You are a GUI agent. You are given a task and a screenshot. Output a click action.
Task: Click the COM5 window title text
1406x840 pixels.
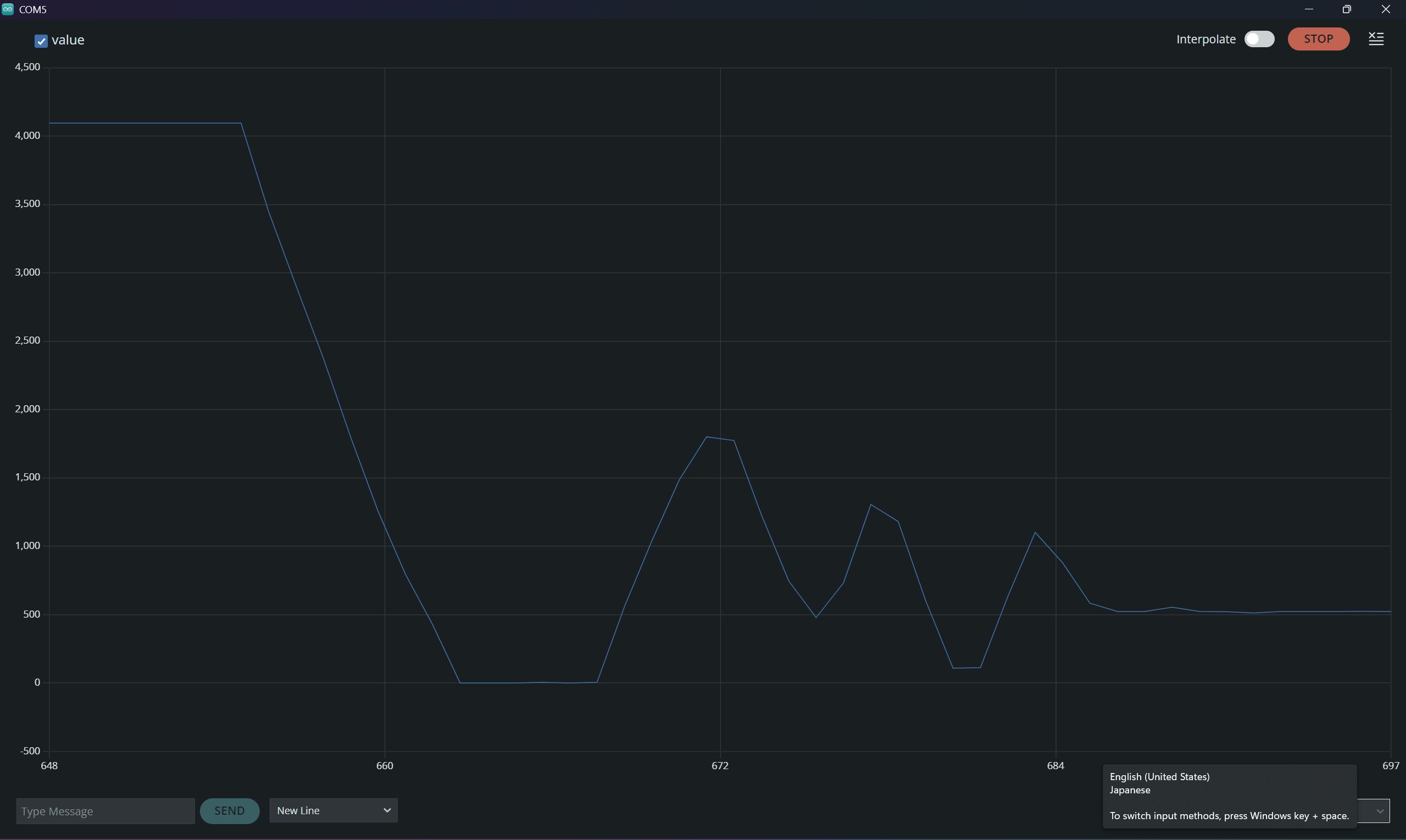(33, 10)
